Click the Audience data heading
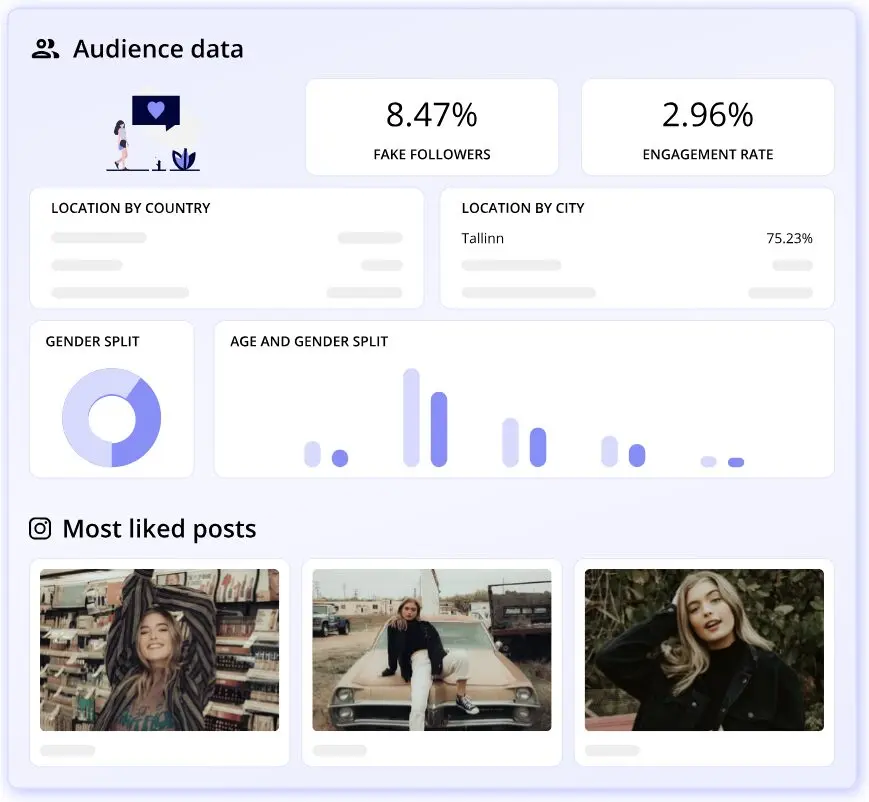Screen dimensions: 869x802 click(158, 49)
